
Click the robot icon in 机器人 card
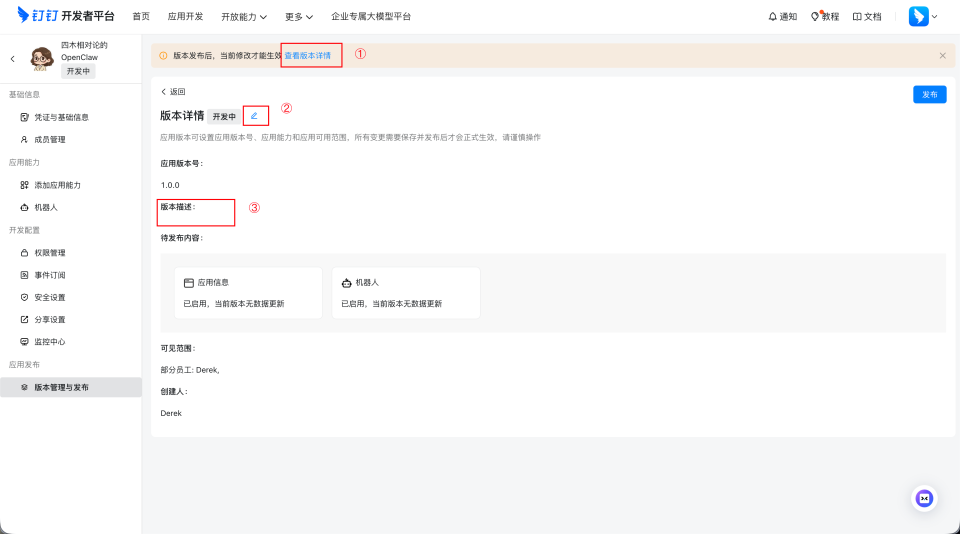click(347, 283)
